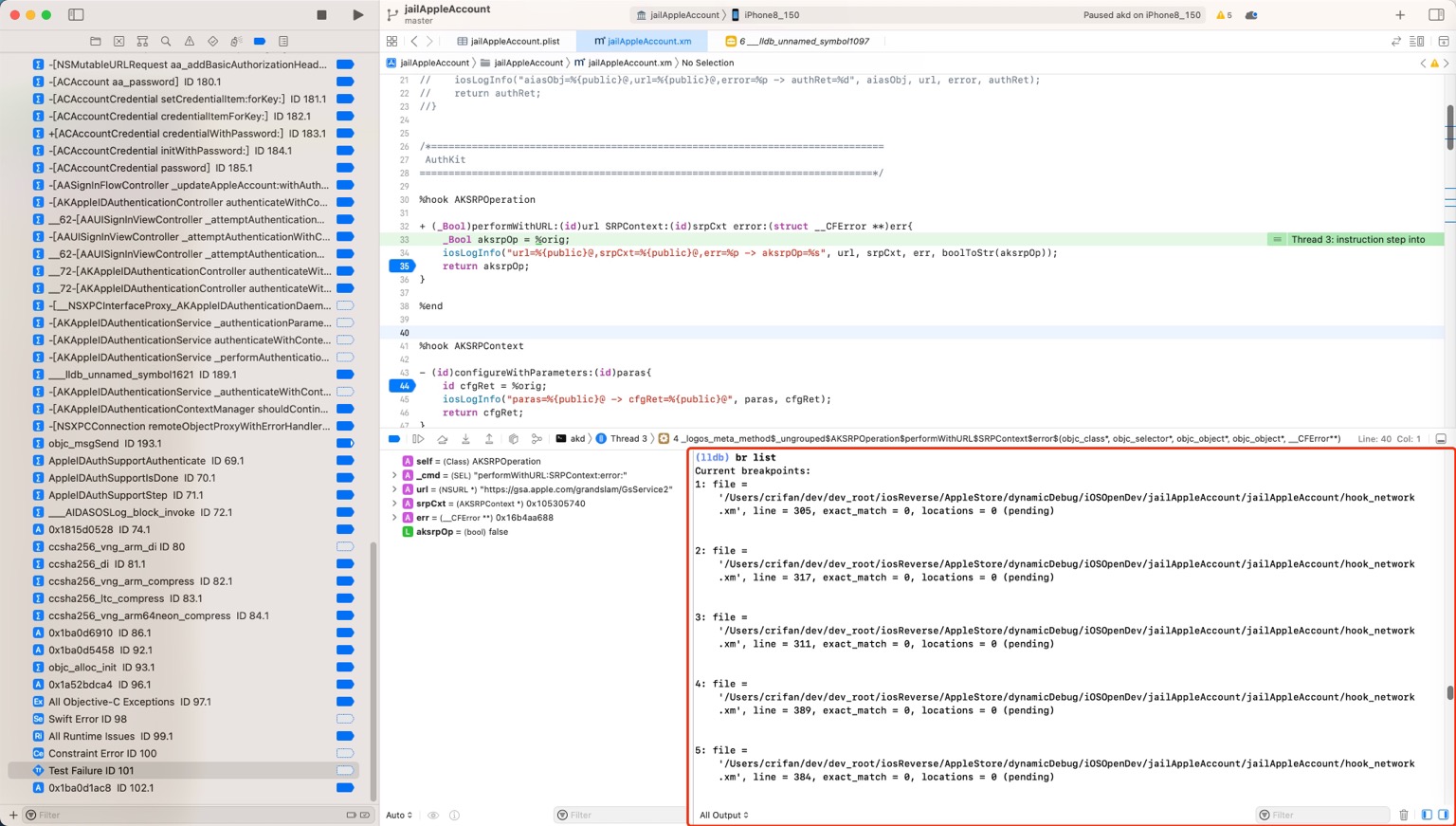1456x826 pixels.
Task: Disable the objc_msgSend breakpoint
Action: point(345,444)
